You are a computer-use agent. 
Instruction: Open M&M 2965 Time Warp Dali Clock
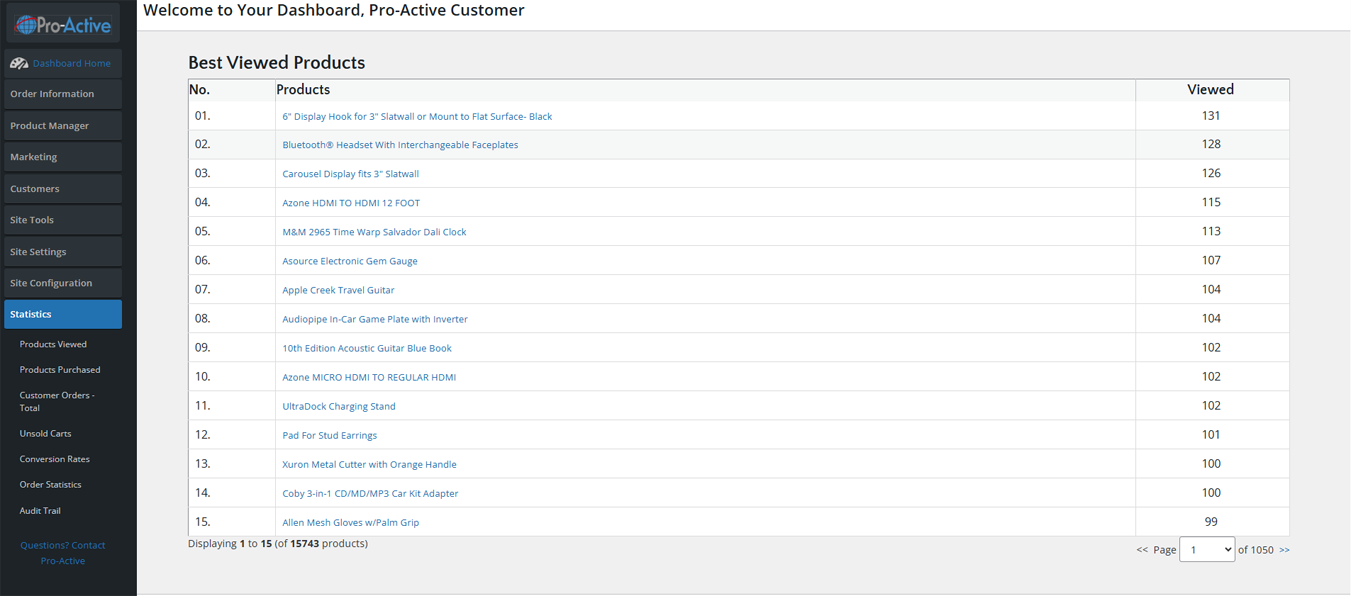click(374, 232)
